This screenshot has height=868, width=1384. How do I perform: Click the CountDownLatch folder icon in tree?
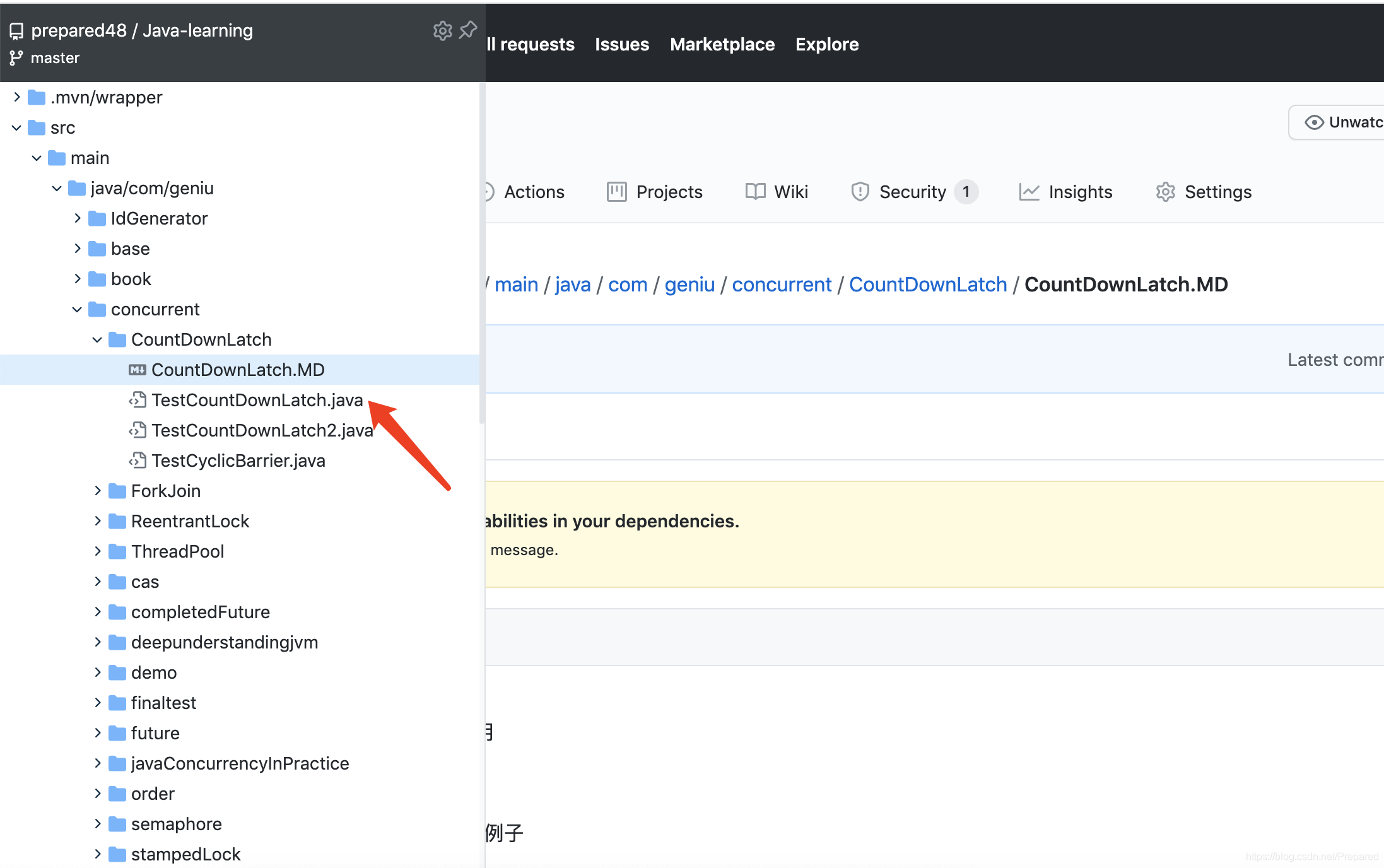pyautogui.click(x=117, y=339)
